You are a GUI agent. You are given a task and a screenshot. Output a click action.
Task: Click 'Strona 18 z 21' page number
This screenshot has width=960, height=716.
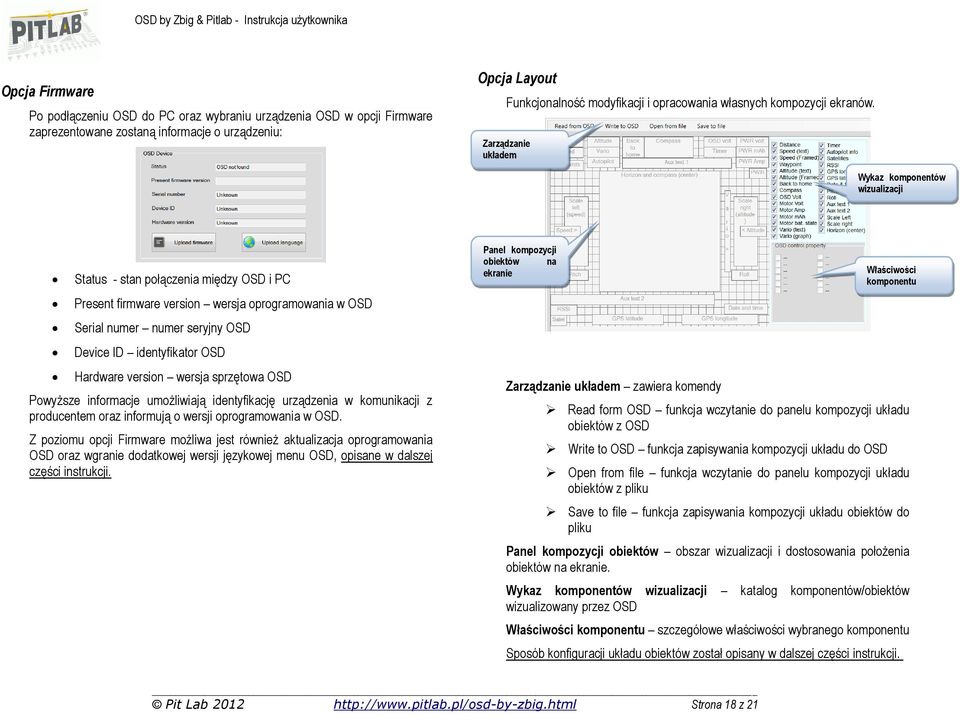(724, 704)
